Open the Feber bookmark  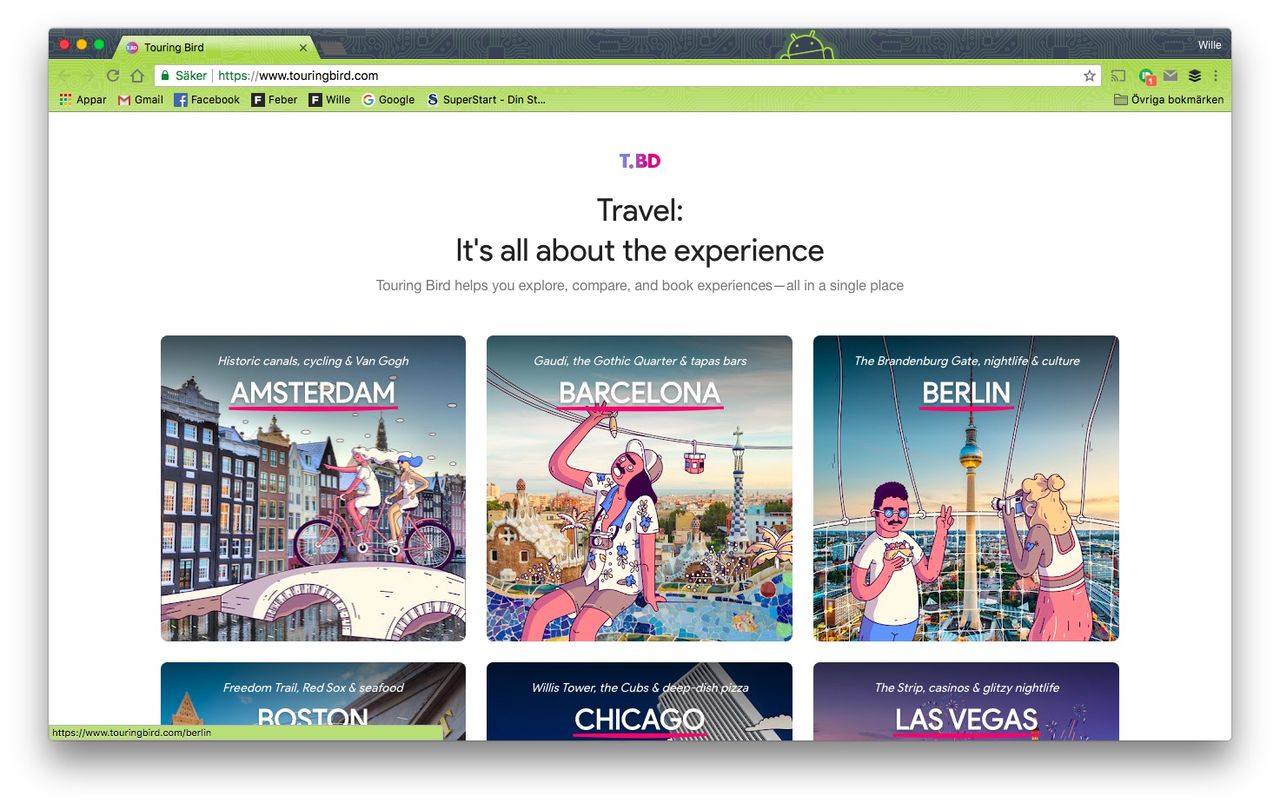coord(275,100)
